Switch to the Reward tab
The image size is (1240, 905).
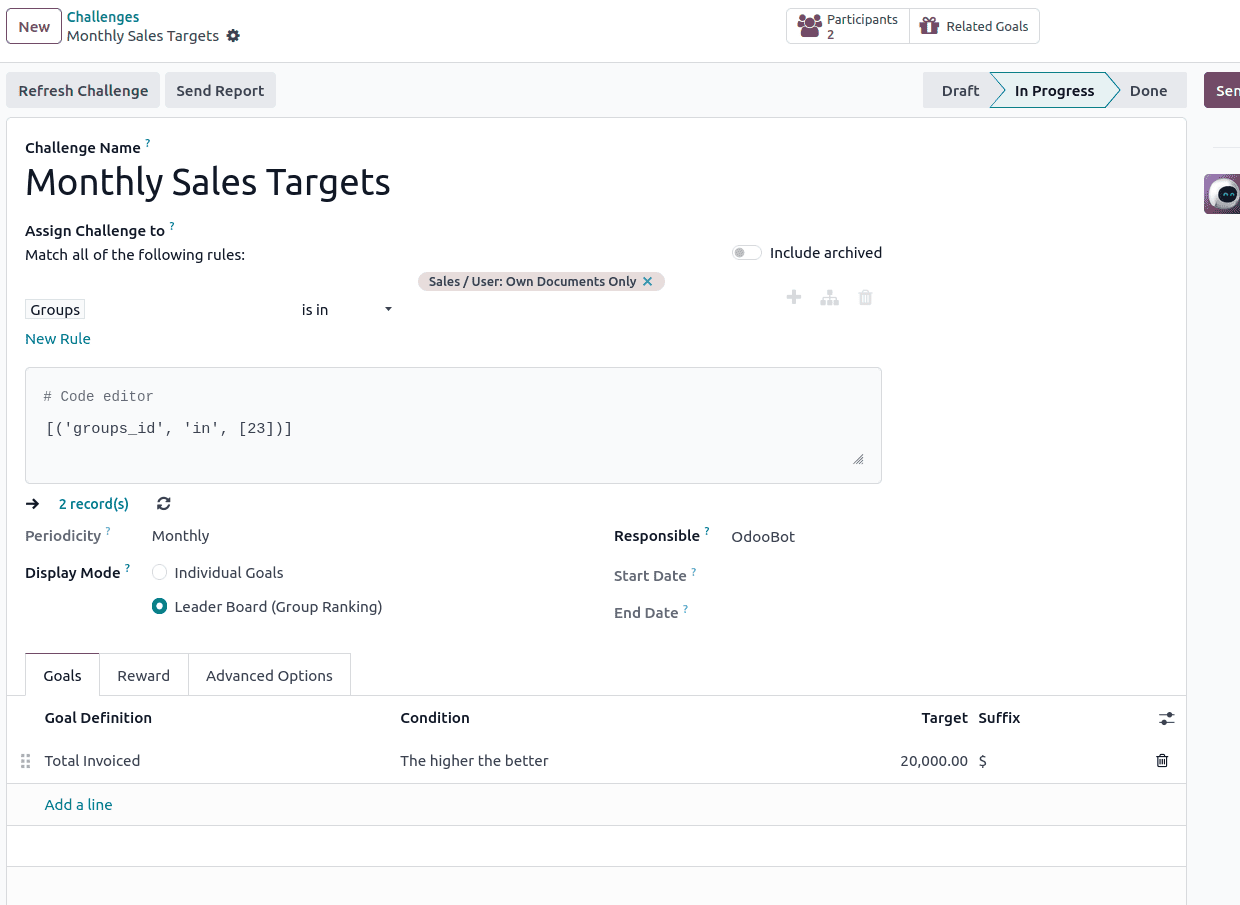(143, 675)
